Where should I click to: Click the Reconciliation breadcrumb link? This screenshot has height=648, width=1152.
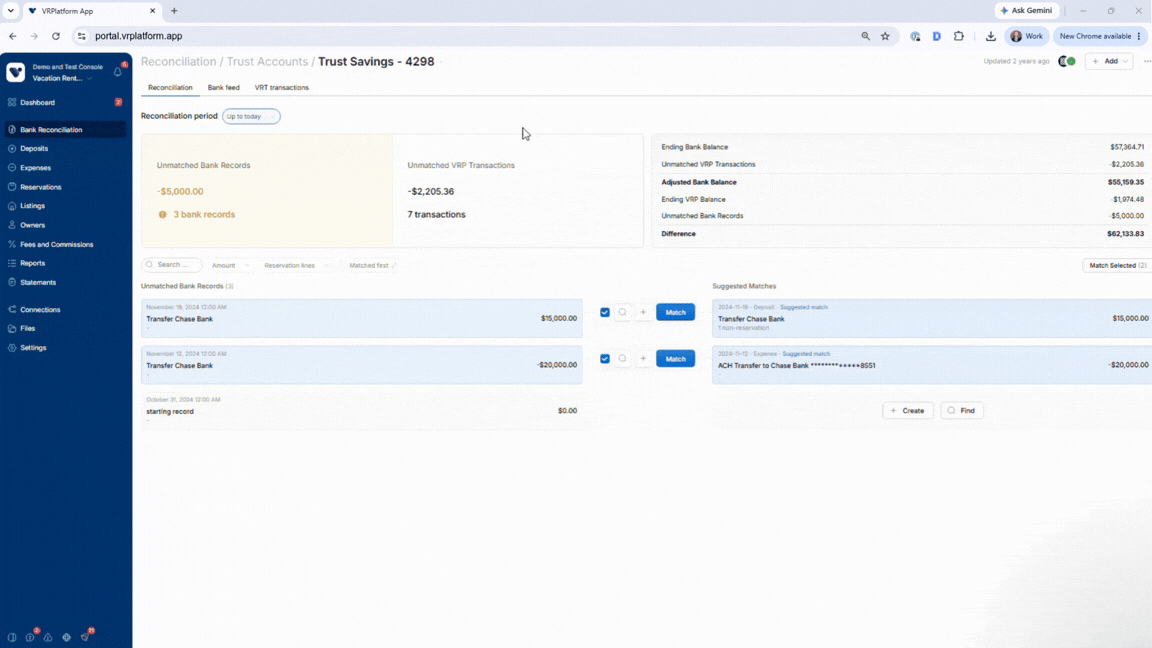click(179, 62)
